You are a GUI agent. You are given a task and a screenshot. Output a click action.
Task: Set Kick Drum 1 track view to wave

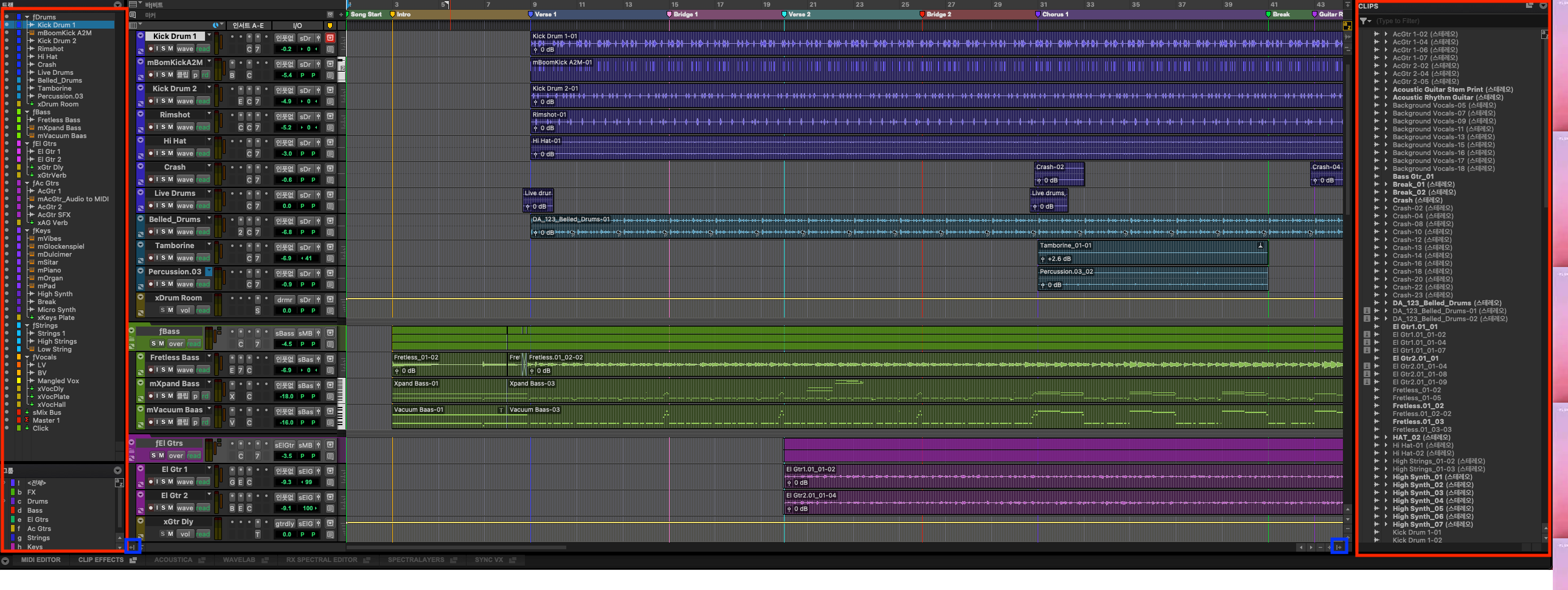tap(185, 49)
